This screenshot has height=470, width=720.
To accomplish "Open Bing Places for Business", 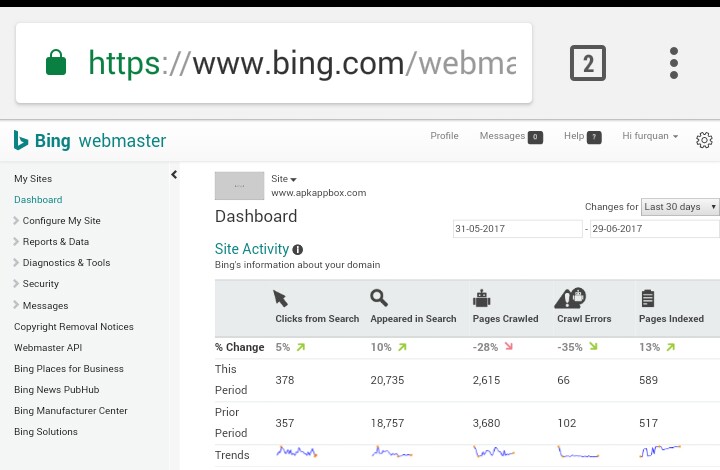I will 69,369.
